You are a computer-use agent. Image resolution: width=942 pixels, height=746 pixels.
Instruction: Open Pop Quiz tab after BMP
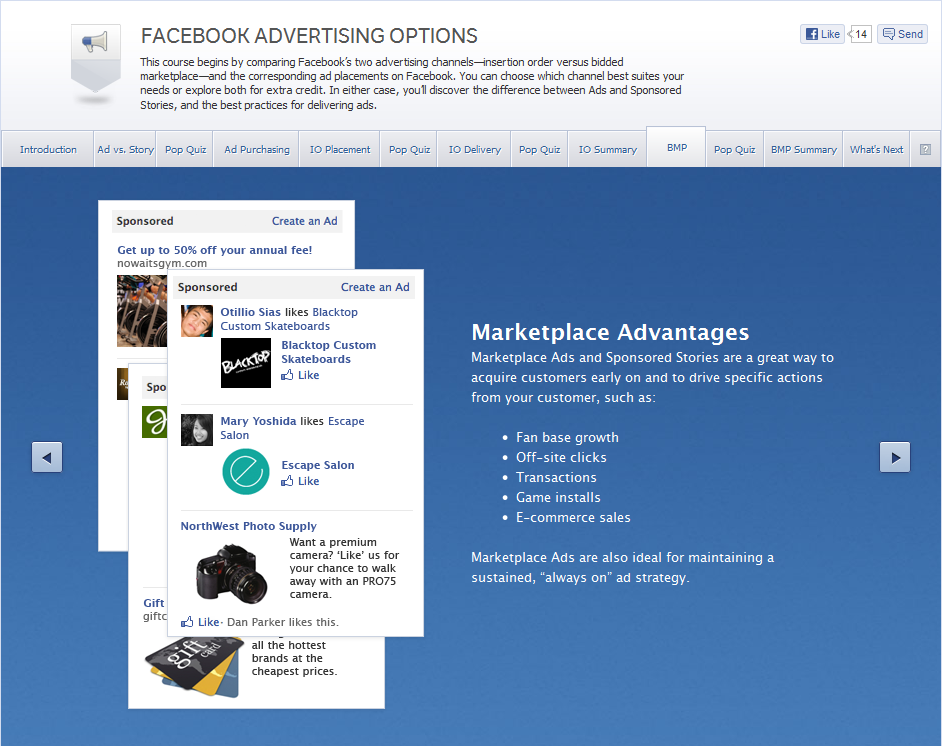734,150
